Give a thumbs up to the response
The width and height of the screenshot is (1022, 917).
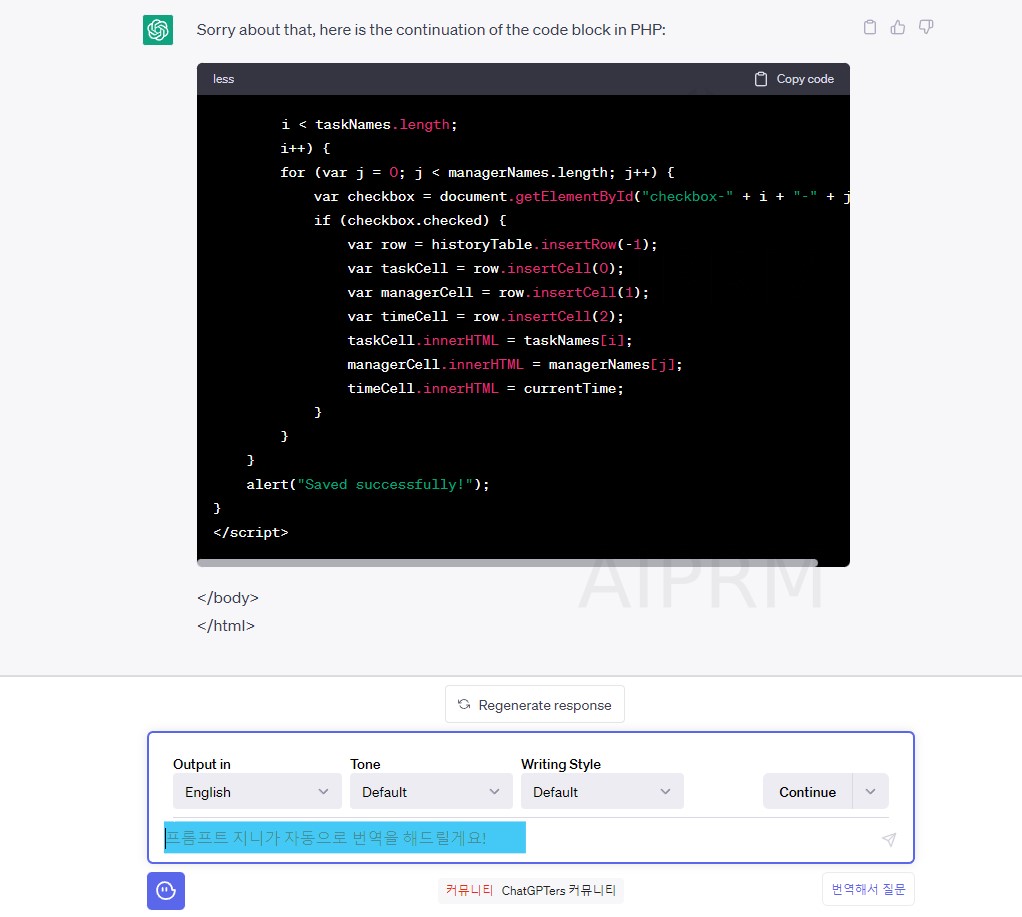pyautogui.click(x=898, y=27)
